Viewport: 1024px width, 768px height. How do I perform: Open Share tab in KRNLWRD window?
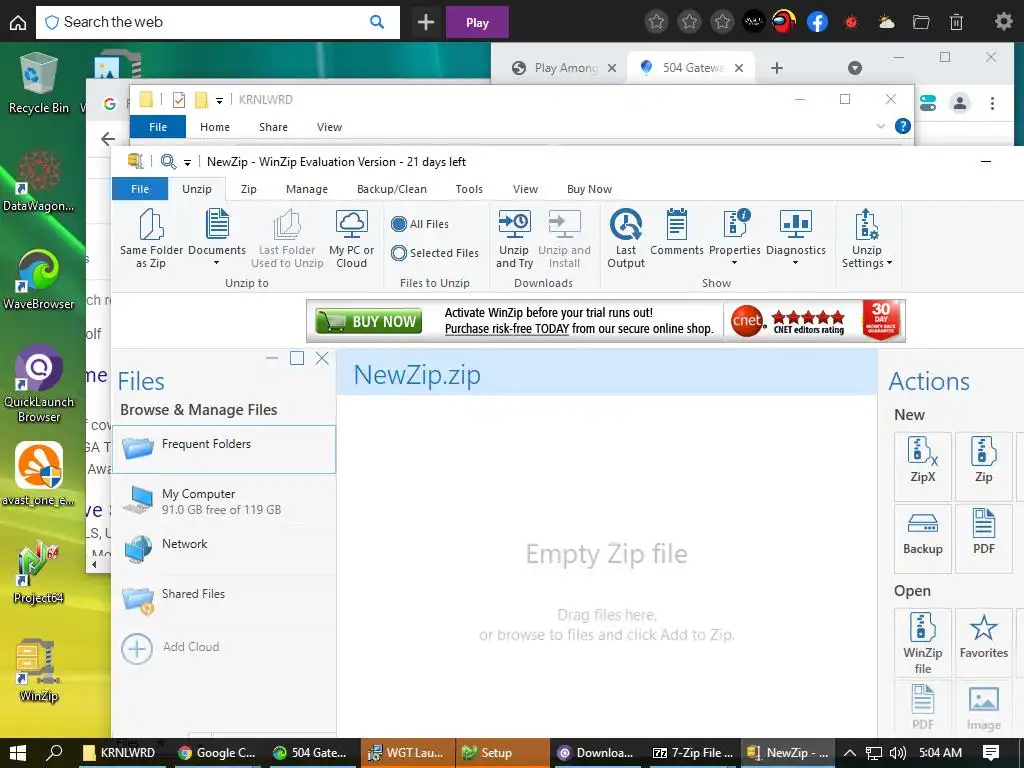click(x=273, y=127)
